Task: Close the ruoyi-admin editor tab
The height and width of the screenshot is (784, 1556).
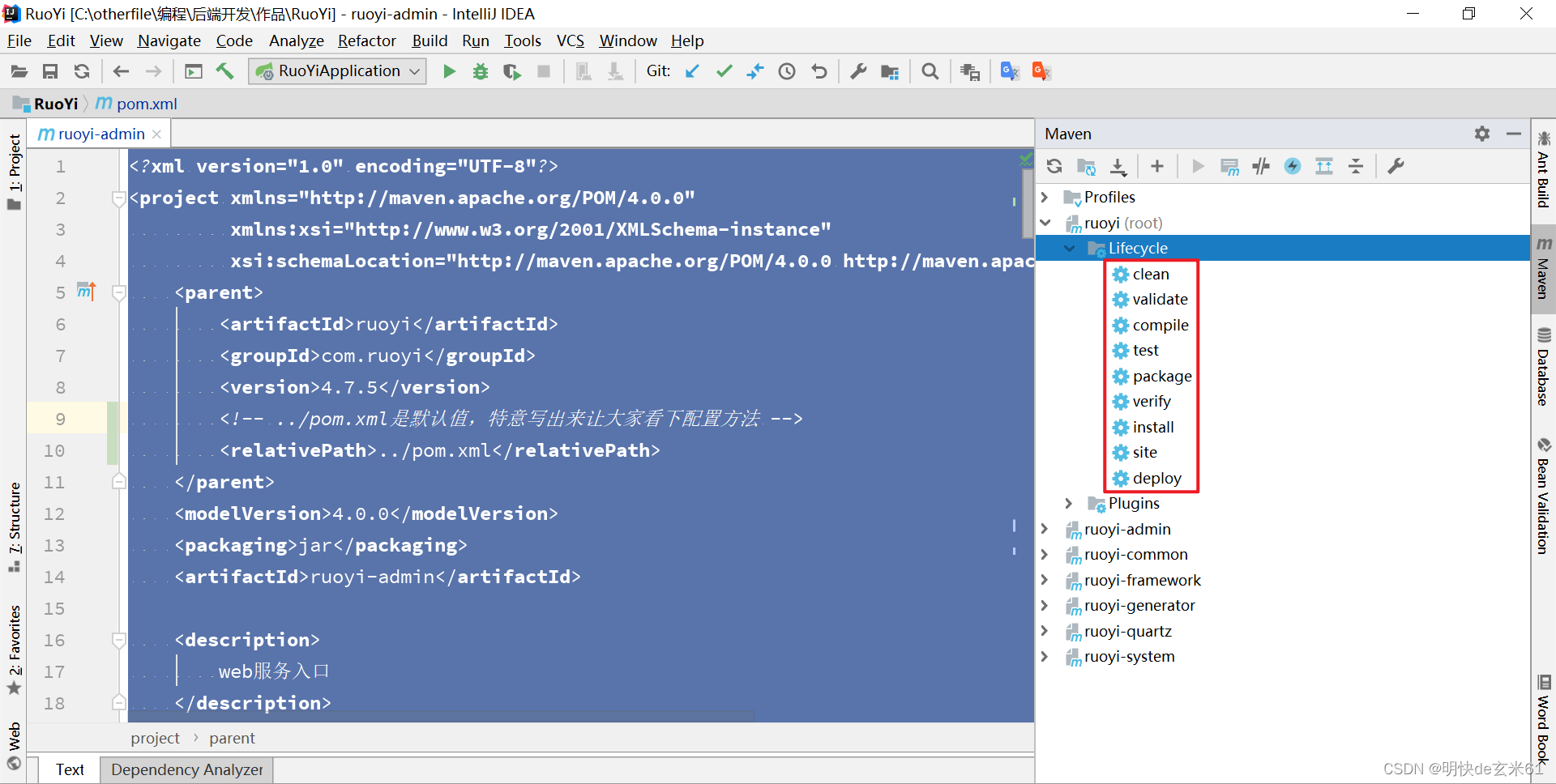Action: (156, 134)
